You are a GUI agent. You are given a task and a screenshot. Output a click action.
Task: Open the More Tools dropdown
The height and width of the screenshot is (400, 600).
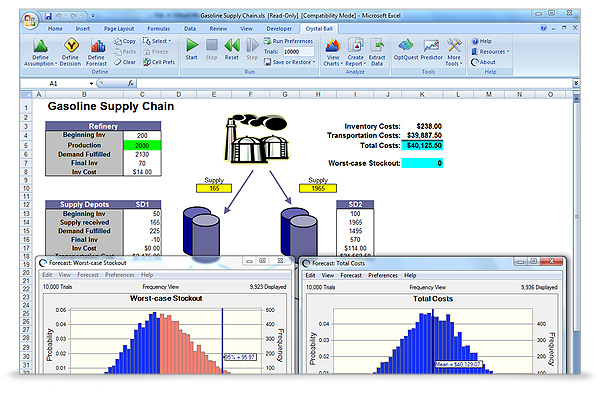(x=454, y=65)
